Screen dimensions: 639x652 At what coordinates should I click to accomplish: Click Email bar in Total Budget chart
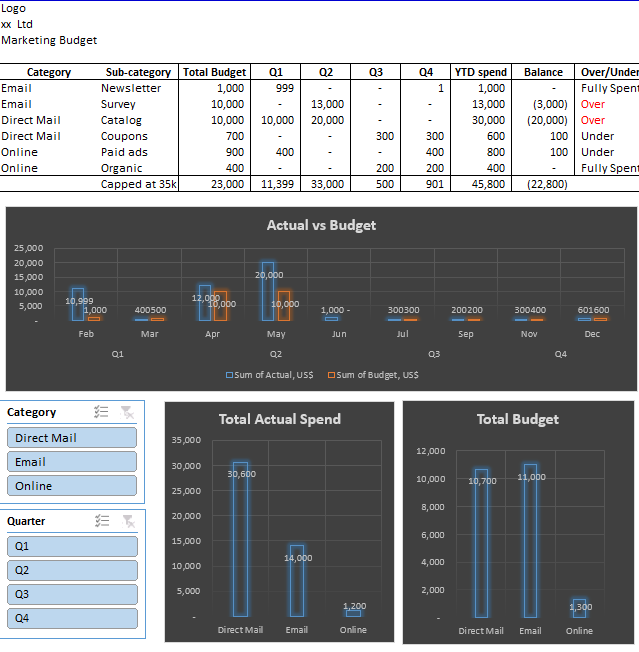click(530, 541)
